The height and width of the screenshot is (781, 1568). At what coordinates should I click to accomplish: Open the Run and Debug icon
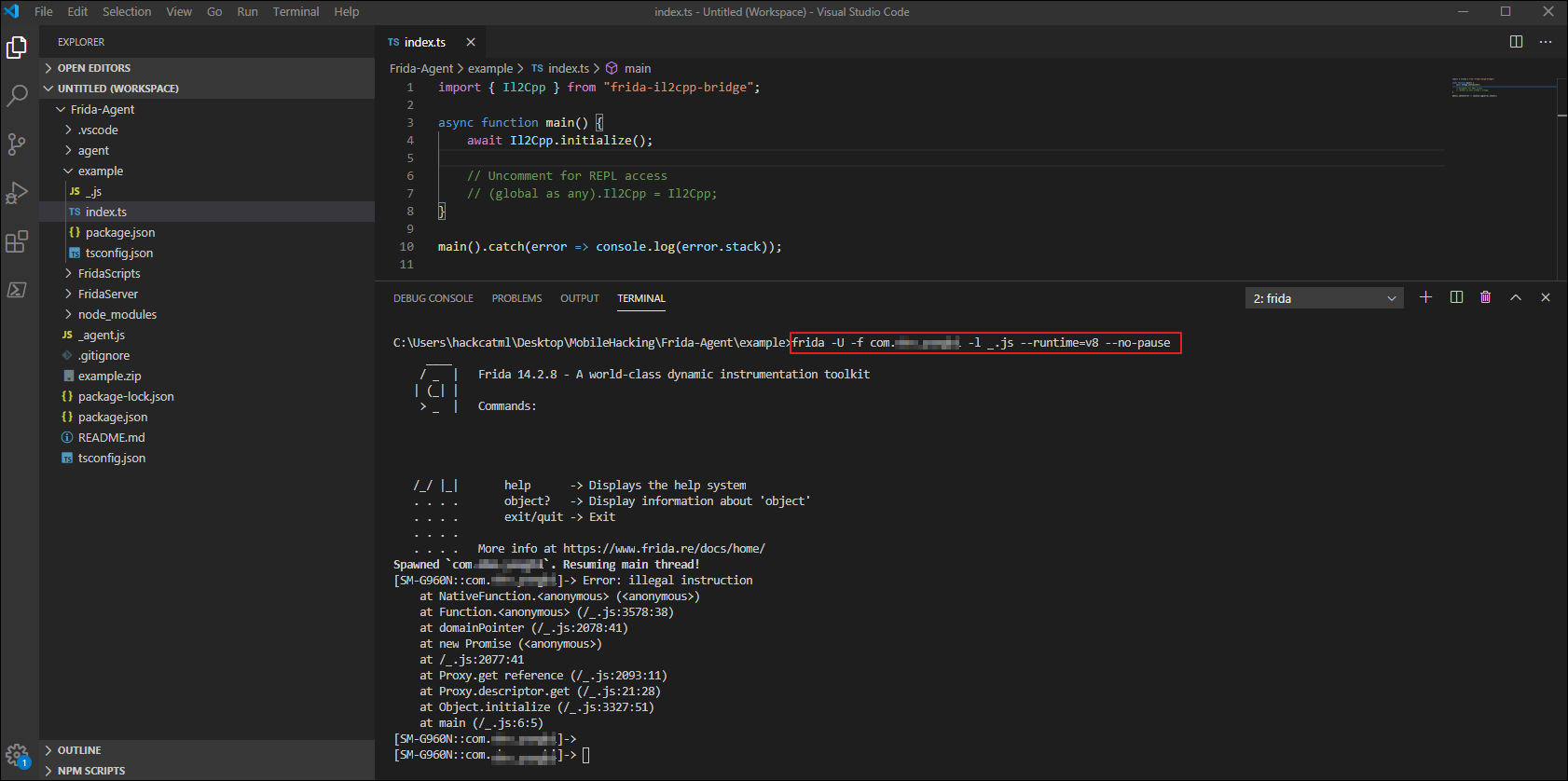pyautogui.click(x=17, y=192)
